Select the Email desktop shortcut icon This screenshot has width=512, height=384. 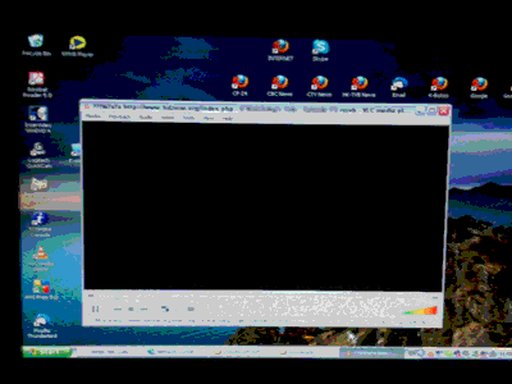[x=399, y=87]
